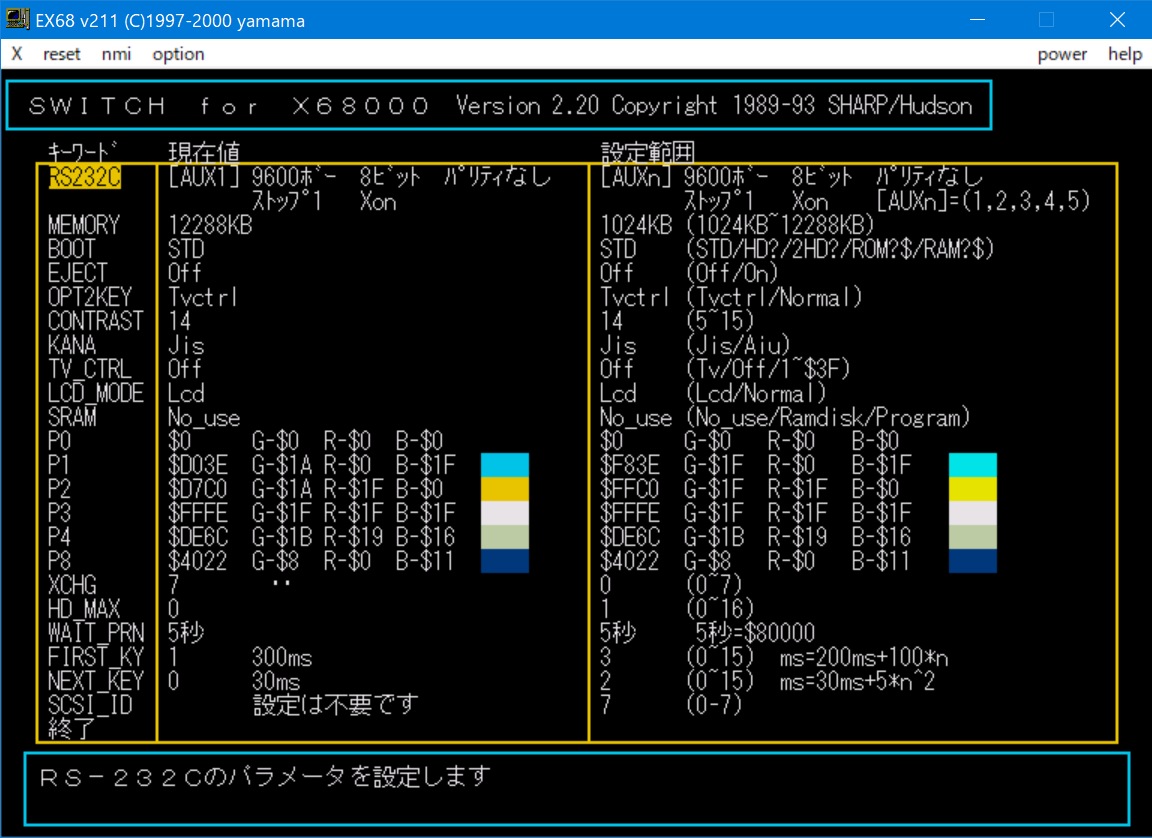Open the option menu
1152x838 pixels.
point(179,54)
